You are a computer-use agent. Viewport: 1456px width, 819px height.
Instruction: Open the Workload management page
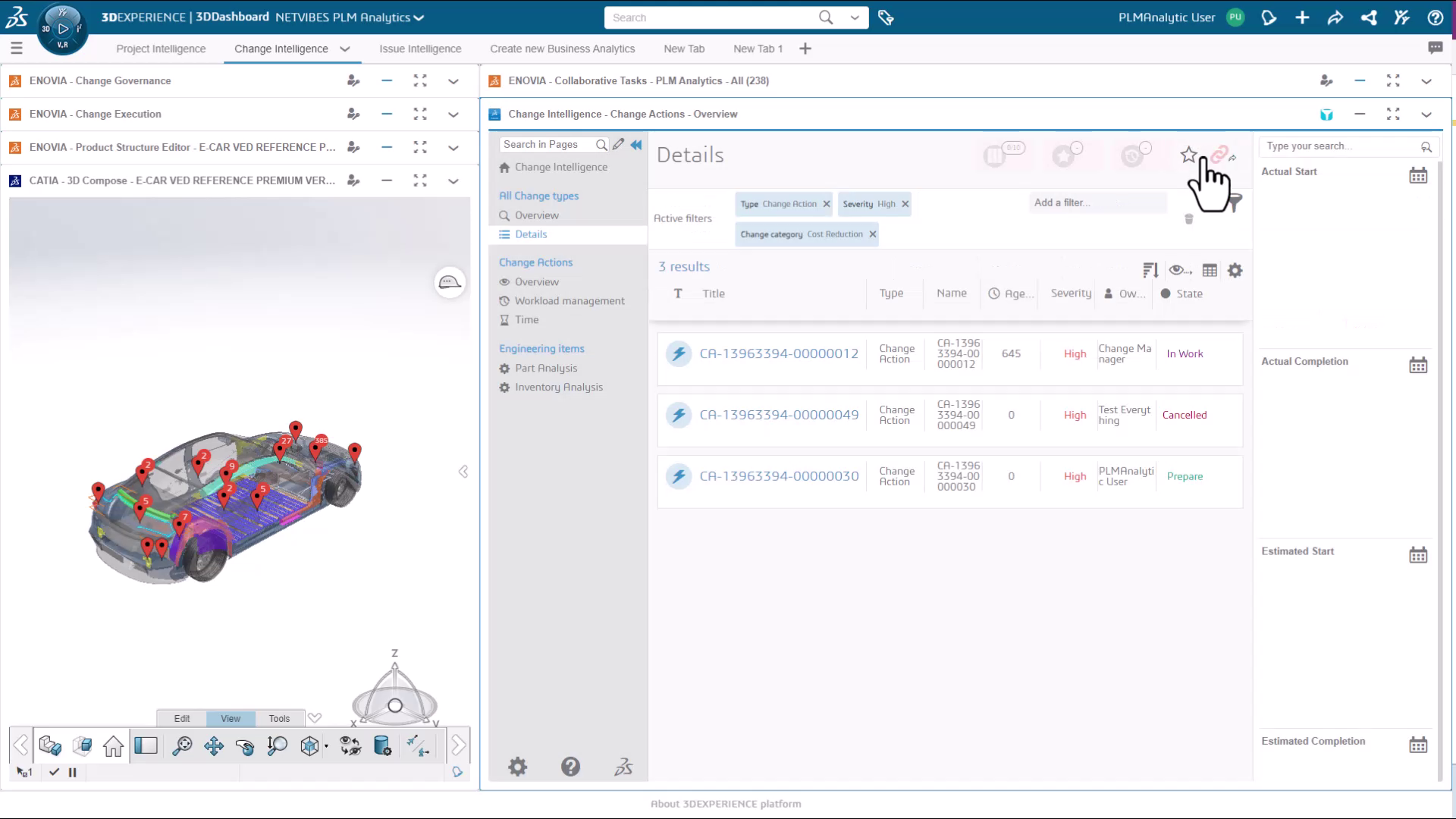[570, 301]
